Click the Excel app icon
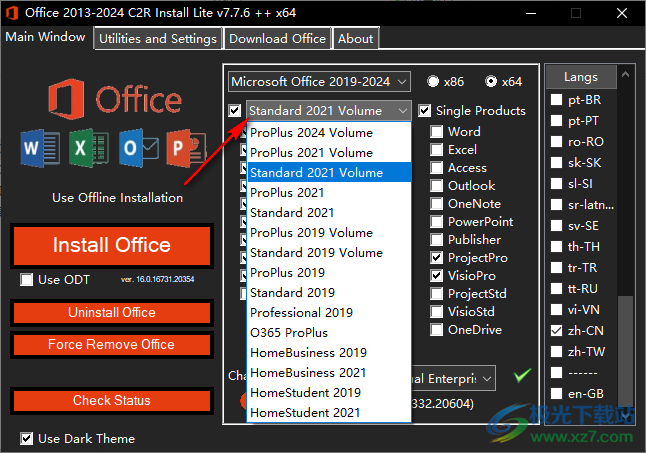Image resolution: width=646 pixels, height=453 pixels. click(89, 148)
